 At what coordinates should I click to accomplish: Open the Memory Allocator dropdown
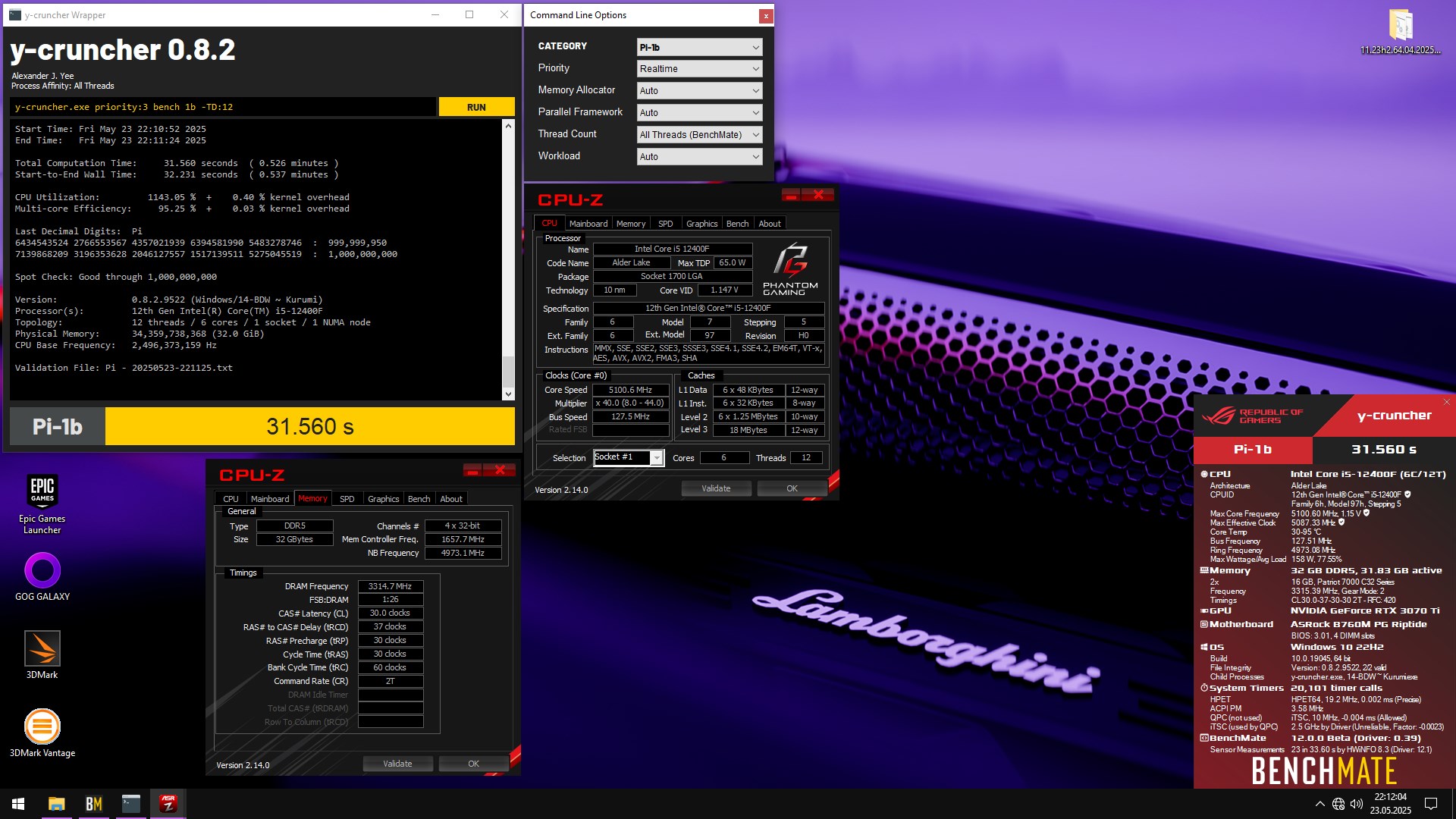pyautogui.click(x=699, y=90)
